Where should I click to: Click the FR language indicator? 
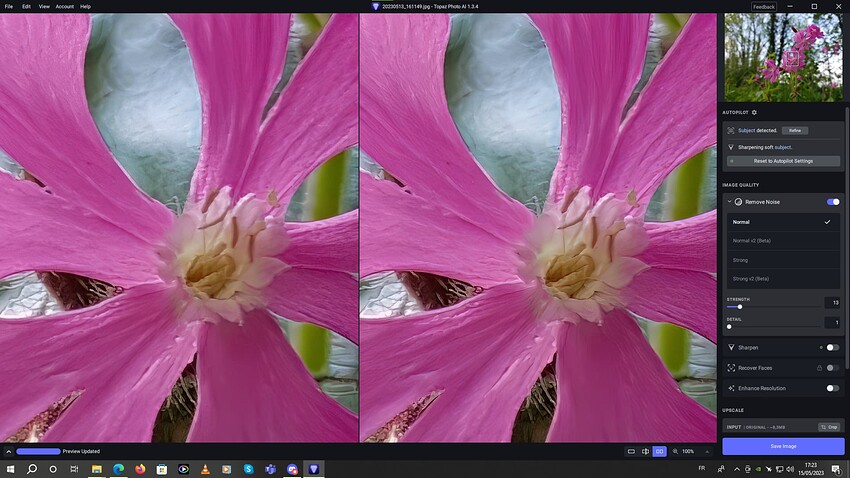point(701,468)
